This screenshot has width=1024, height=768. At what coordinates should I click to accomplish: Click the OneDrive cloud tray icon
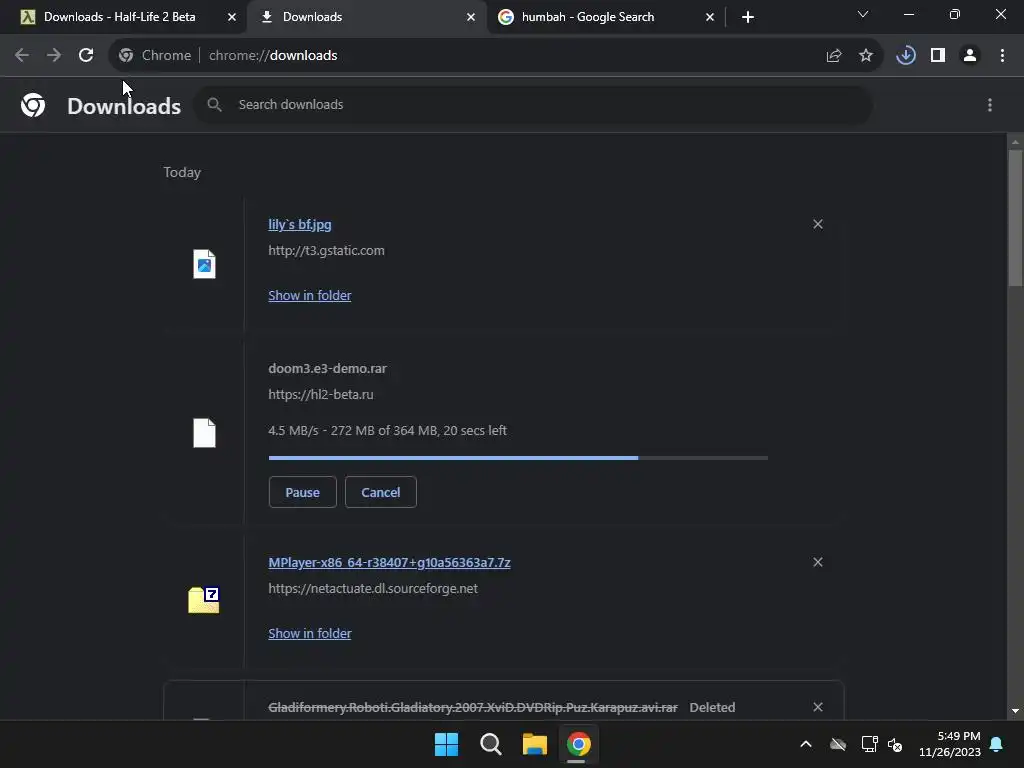coord(838,744)
